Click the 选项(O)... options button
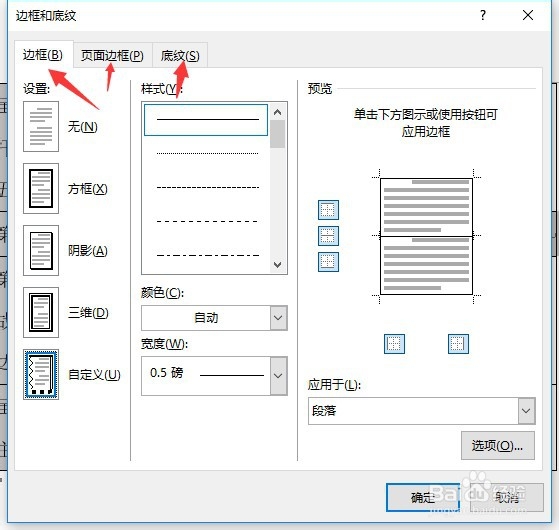Screen dimensions: 559x530 pos(498,446)
